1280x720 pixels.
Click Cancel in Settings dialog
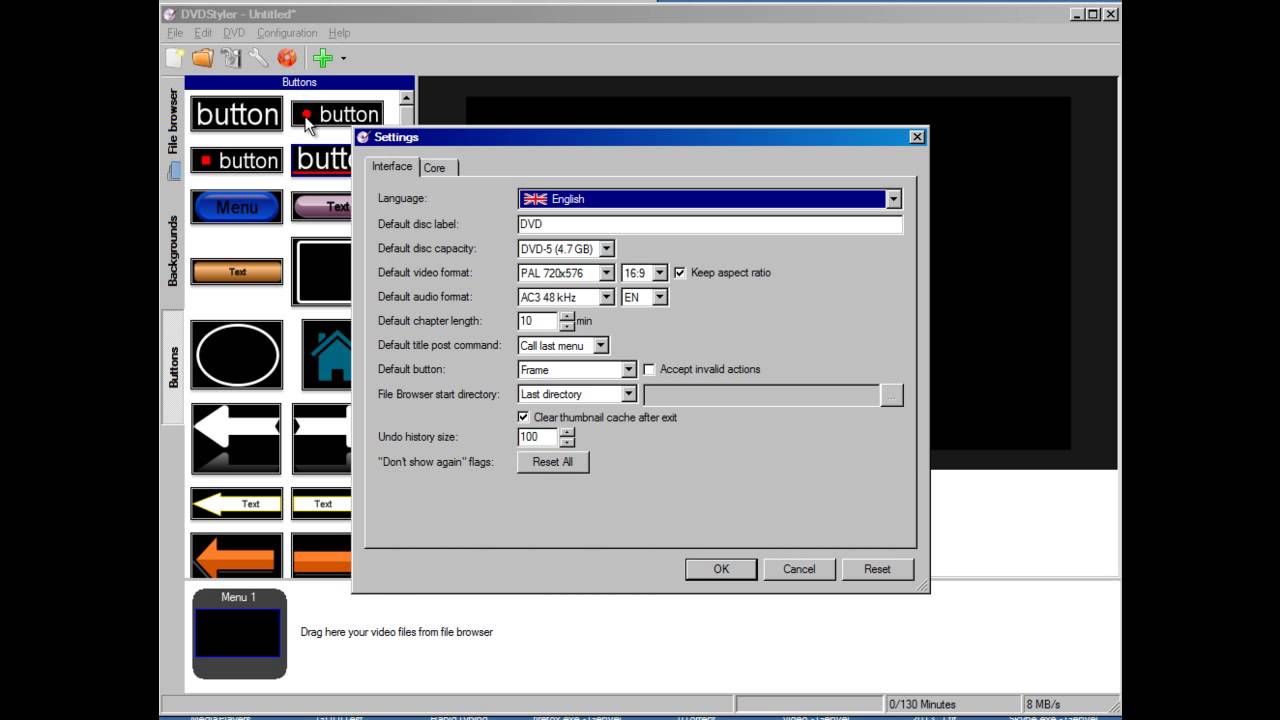(x=799, y=569)
